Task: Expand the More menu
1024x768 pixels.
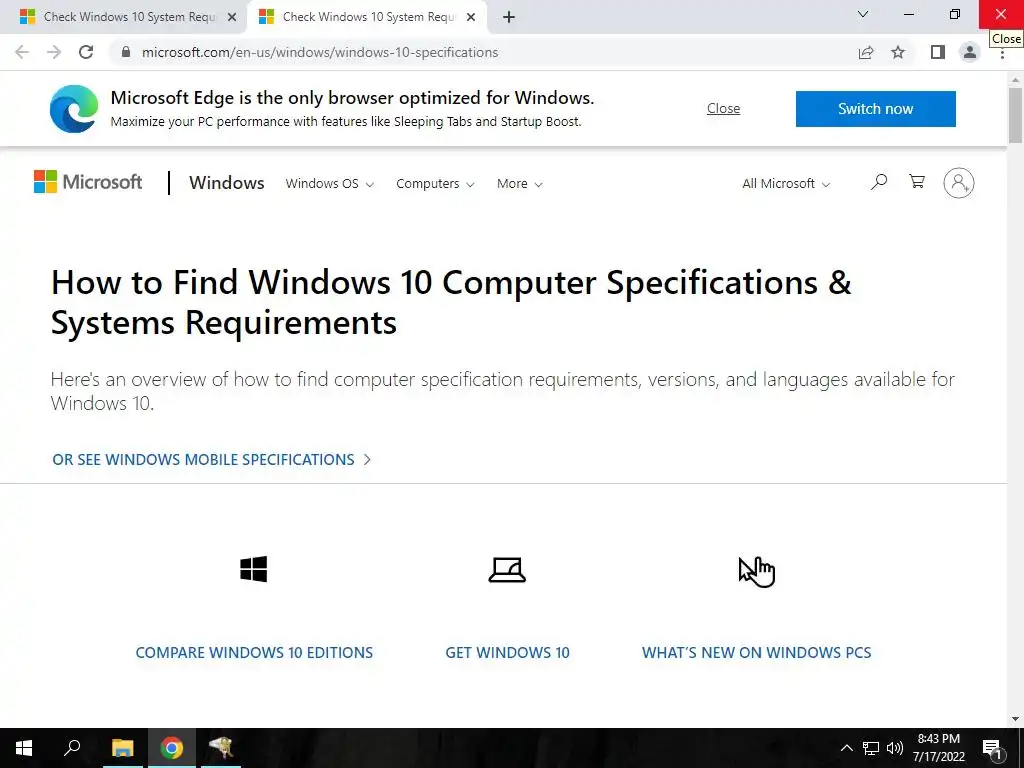Action: point(520,184)
